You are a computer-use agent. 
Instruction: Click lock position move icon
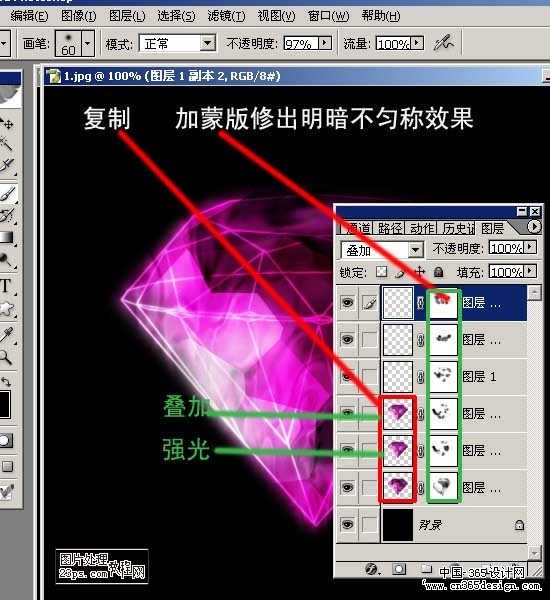click(420, 272)
